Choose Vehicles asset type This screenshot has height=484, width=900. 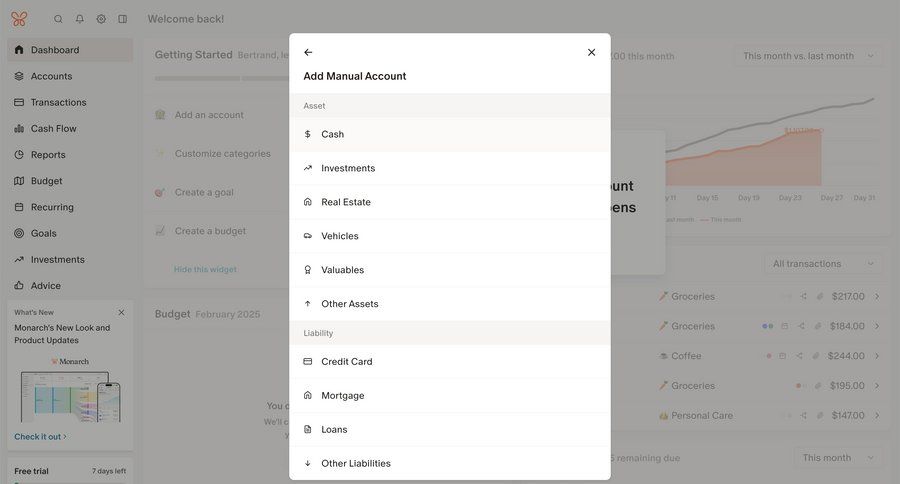450,236
